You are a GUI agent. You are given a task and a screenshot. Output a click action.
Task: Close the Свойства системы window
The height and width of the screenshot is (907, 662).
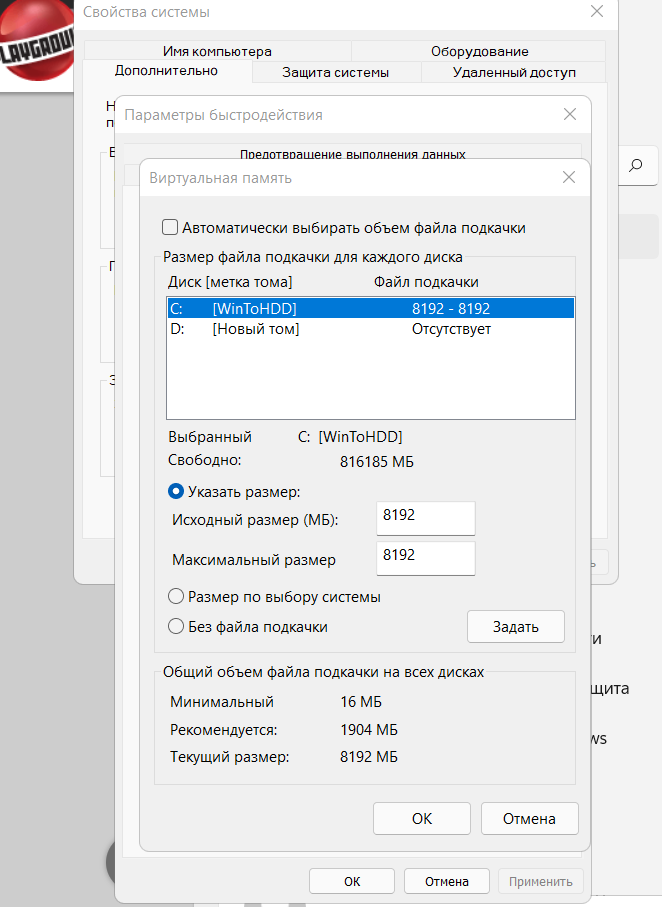coord(597,12)
